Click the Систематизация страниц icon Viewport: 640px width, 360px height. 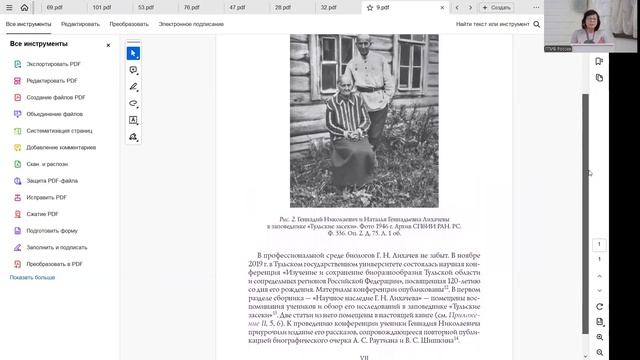pos(18,131)
